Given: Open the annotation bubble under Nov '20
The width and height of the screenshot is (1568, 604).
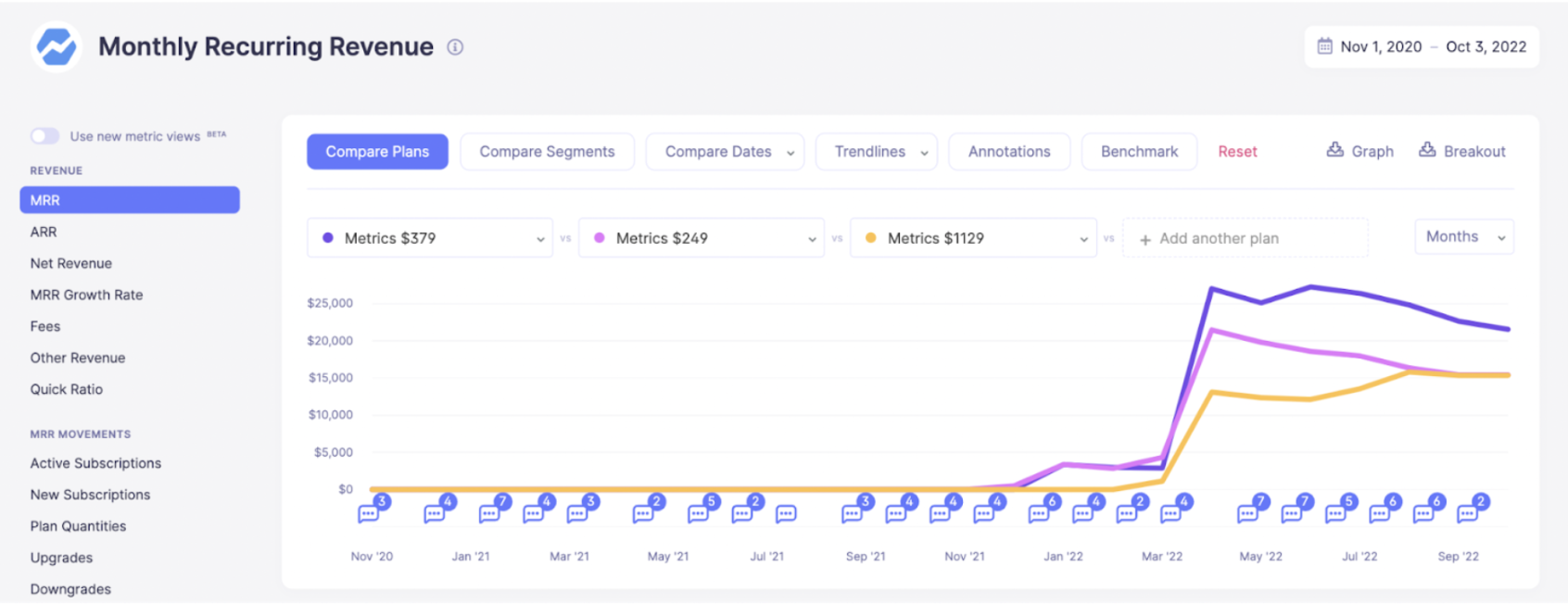Looking at the screenshot, I should (369, 514).
